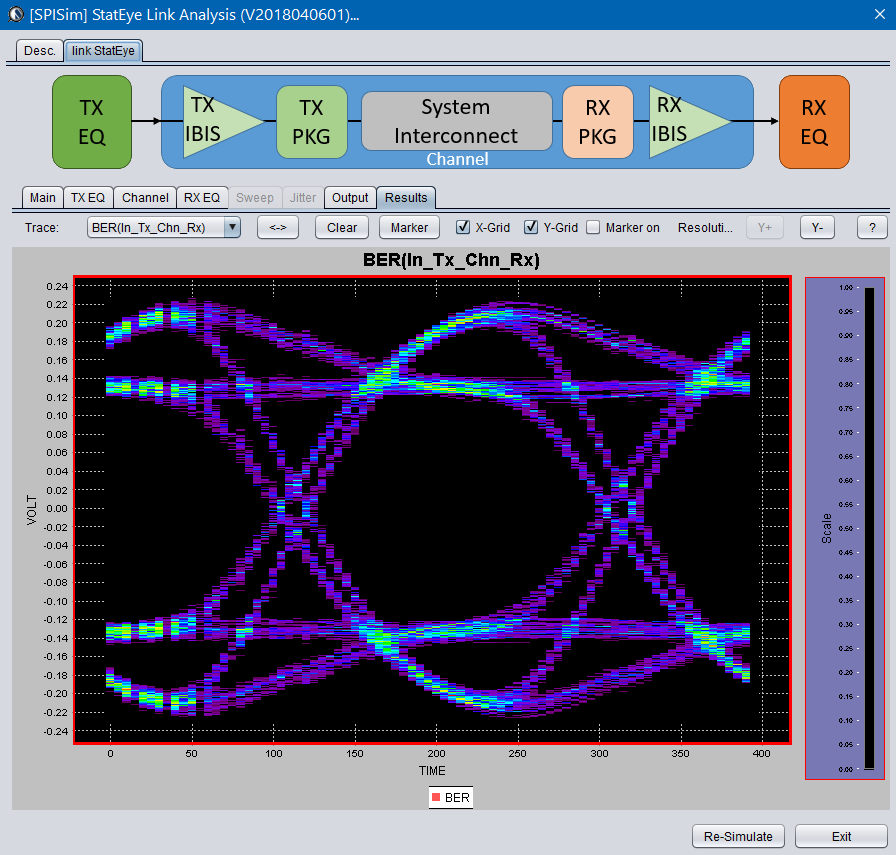Click the question mark help button
The image size is (896, 855).
(x=872, y=227)
